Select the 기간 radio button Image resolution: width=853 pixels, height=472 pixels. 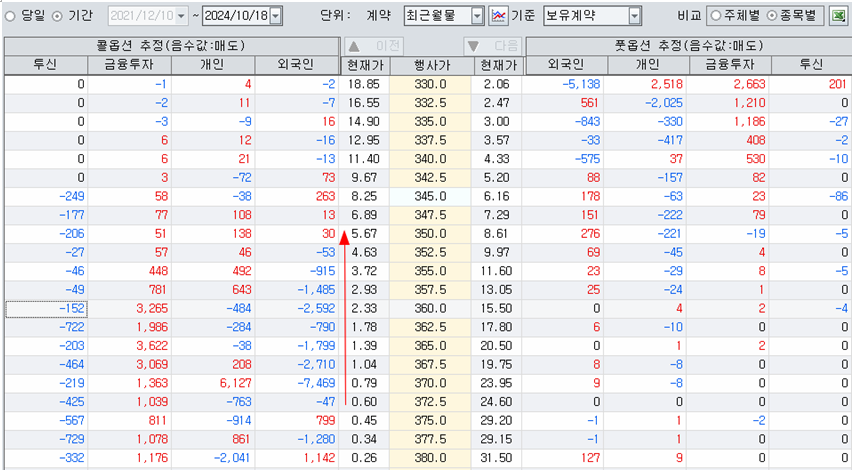(57, 16)
